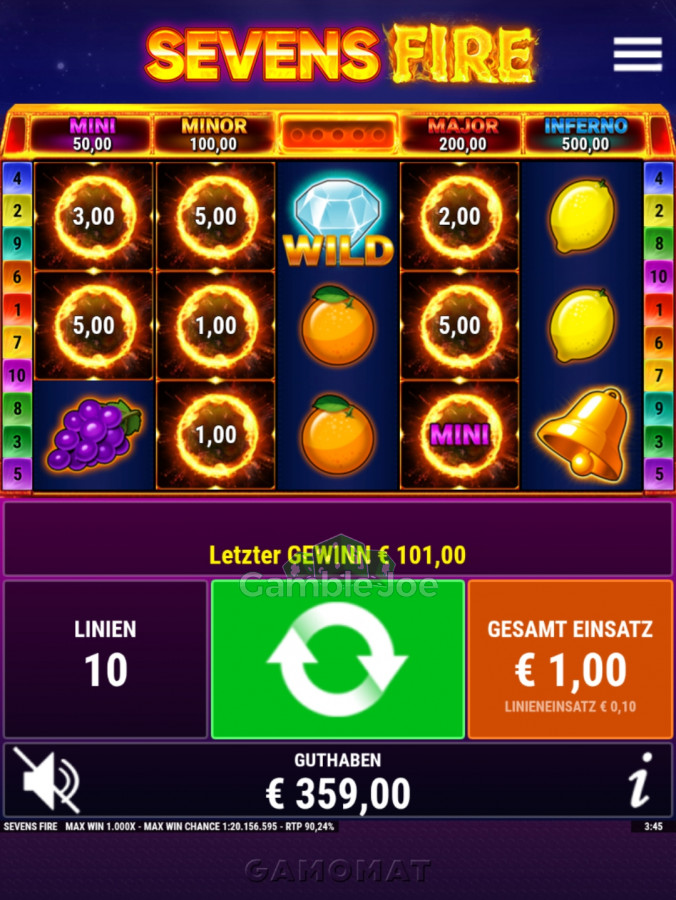Click the golden bell symbol

click(x=581, y=434)
